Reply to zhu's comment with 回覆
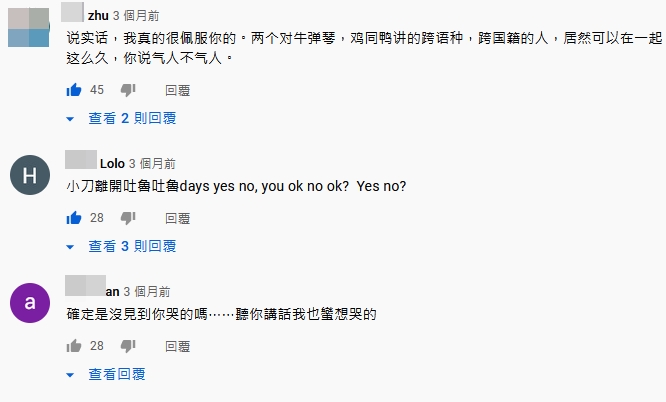Viewport: 666px width, 402px height. coord(178,90)
